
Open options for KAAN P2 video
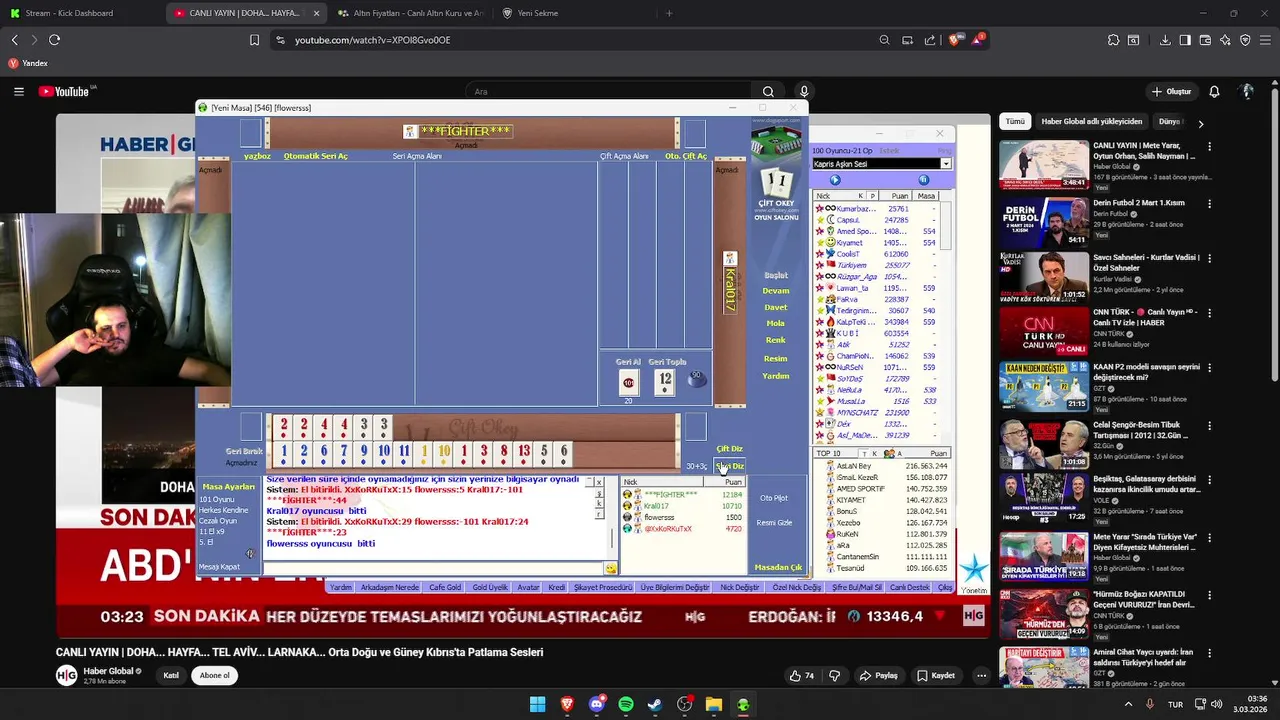(1209, 368)
